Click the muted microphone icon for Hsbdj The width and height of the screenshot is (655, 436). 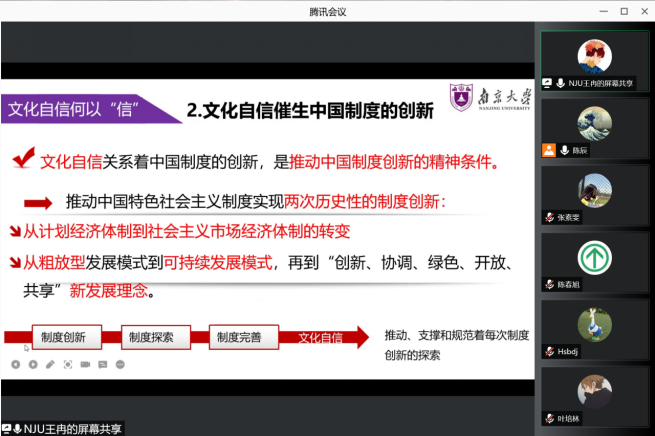click(x=548, y=351)
